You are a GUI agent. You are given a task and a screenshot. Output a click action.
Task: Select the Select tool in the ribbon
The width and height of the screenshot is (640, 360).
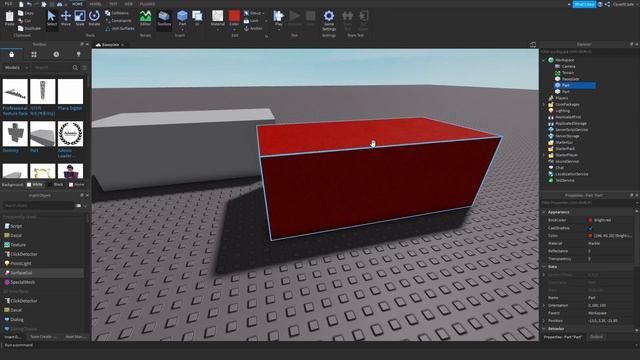coord(51,19)
